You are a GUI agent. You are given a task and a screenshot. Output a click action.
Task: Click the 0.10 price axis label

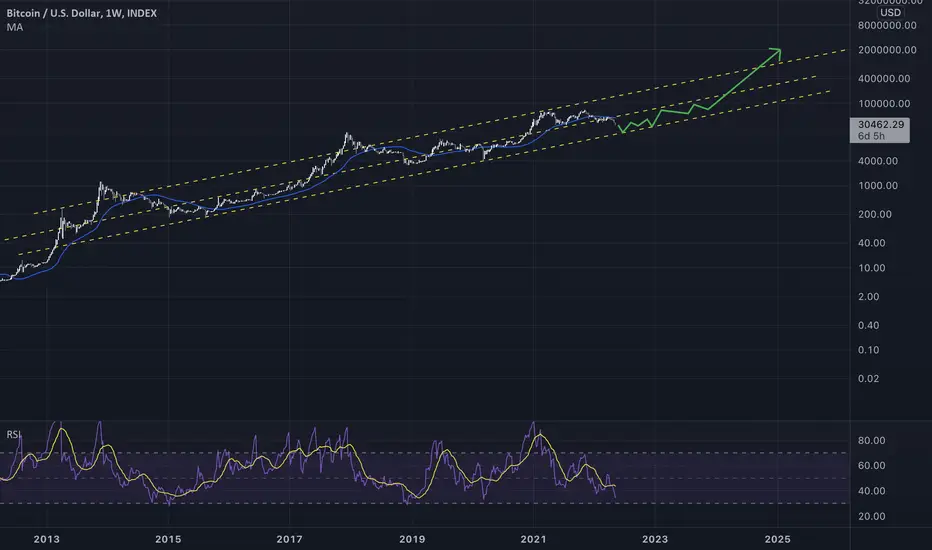coord(868,350)
